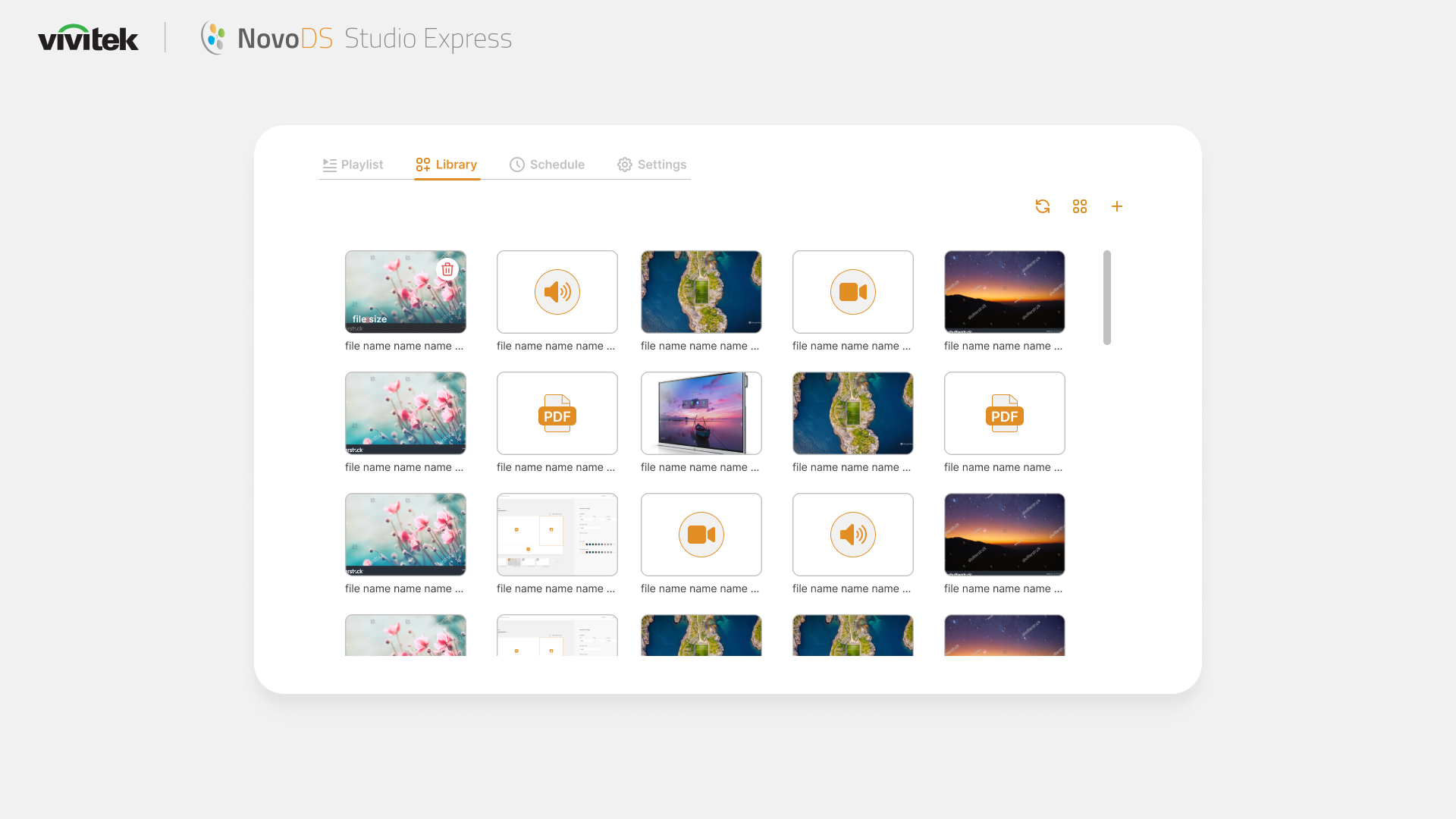
Task: Click the Vivitek logo
Action: (89, 38)
